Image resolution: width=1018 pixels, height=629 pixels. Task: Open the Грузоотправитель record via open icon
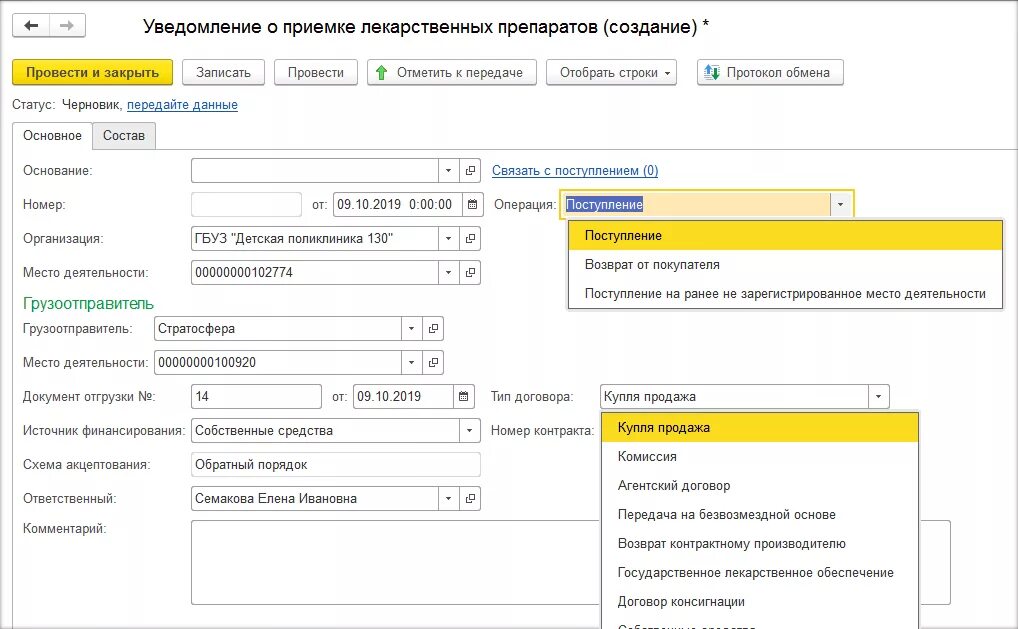point(434,329)
